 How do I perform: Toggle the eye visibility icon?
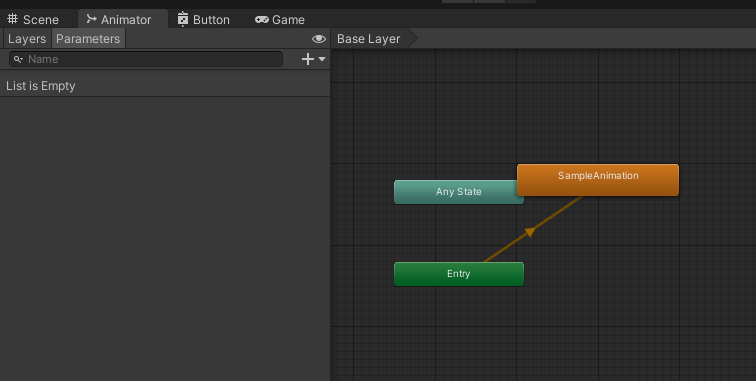tap(319, 39)
